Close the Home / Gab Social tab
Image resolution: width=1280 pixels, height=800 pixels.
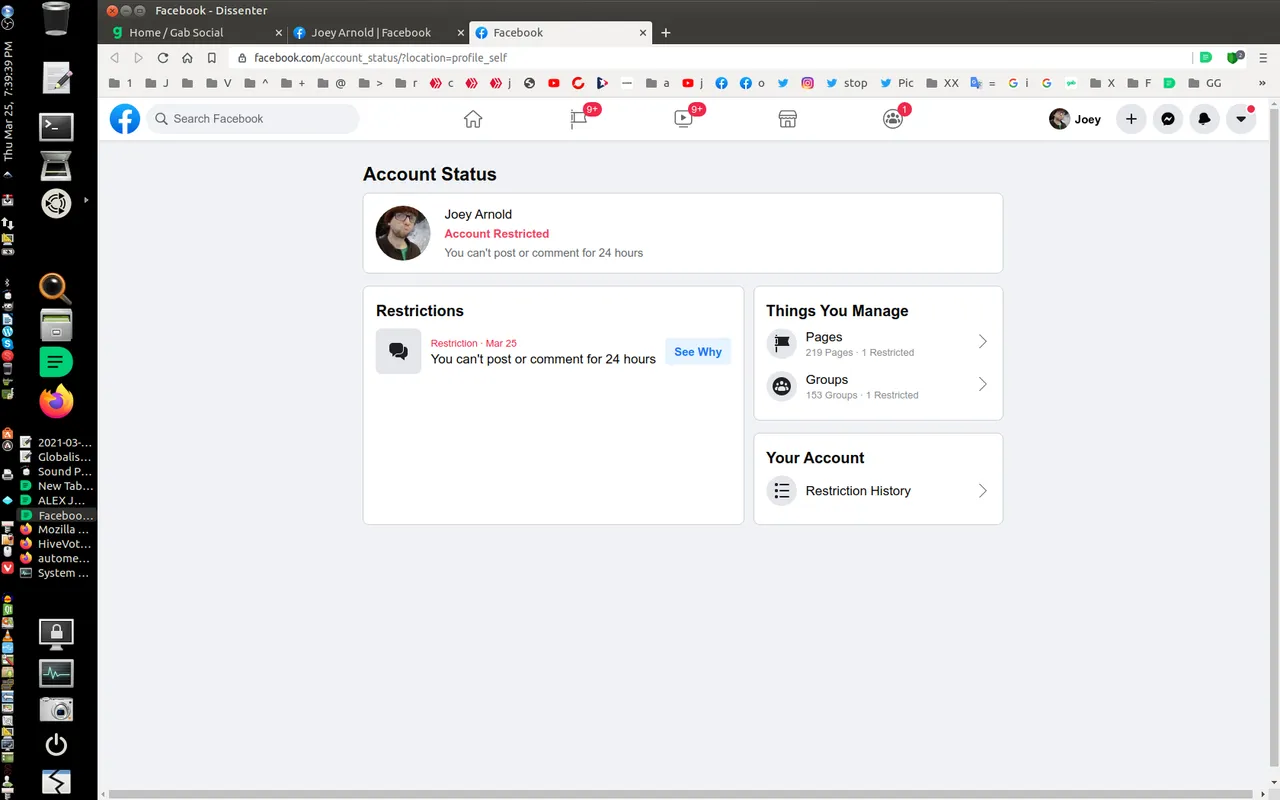point(279,33)
